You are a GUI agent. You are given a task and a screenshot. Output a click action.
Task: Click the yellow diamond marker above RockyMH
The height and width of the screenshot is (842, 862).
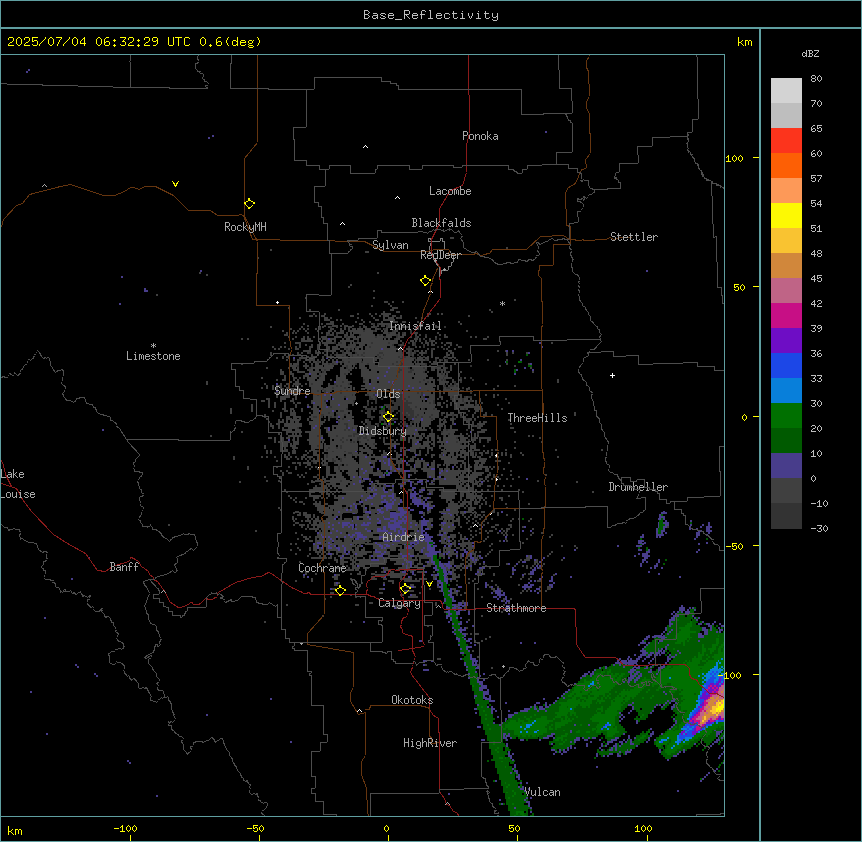tap(249, 203)
